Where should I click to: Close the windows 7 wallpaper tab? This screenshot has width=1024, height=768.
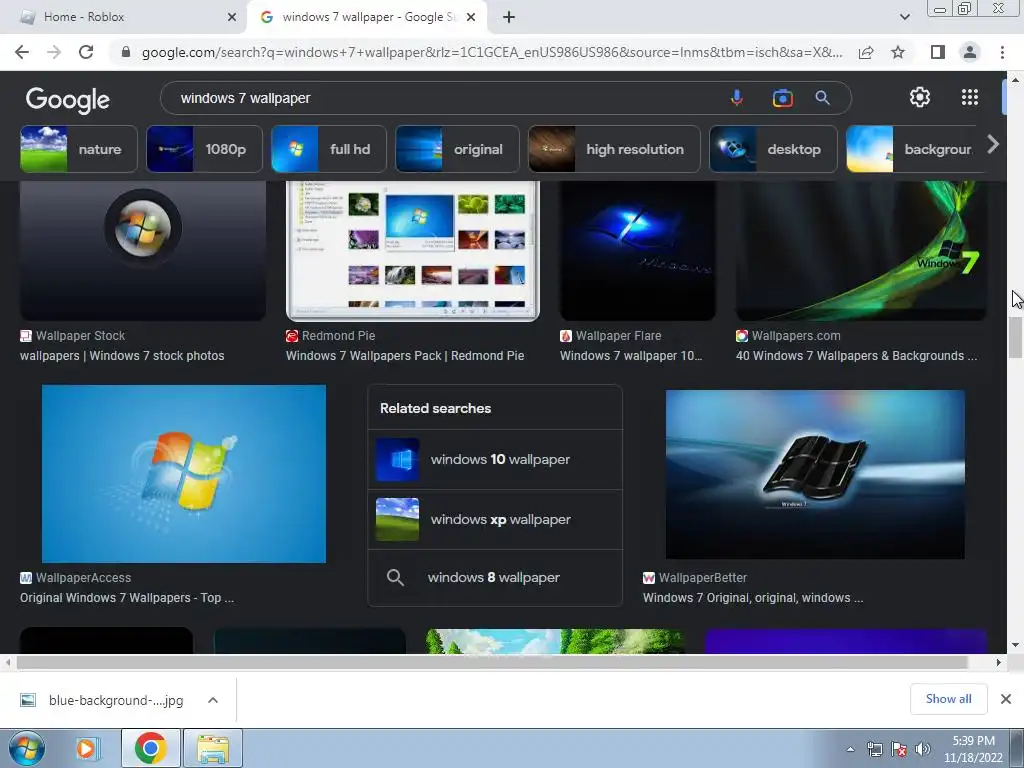point(472,17)
